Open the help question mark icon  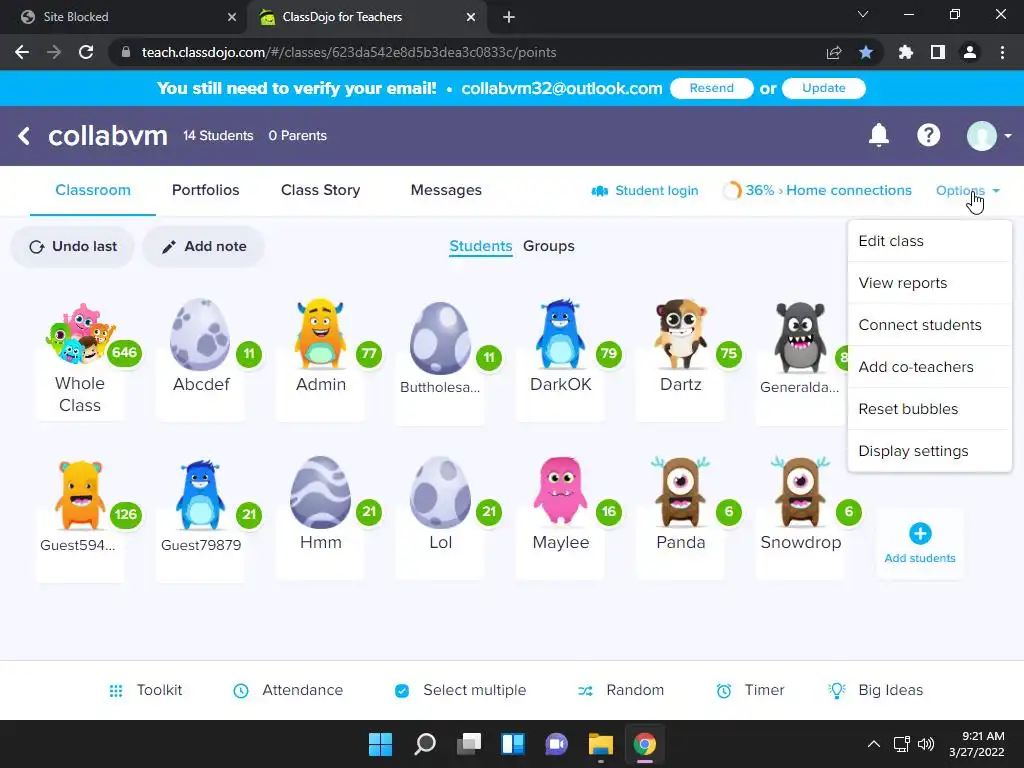point(928,135)
